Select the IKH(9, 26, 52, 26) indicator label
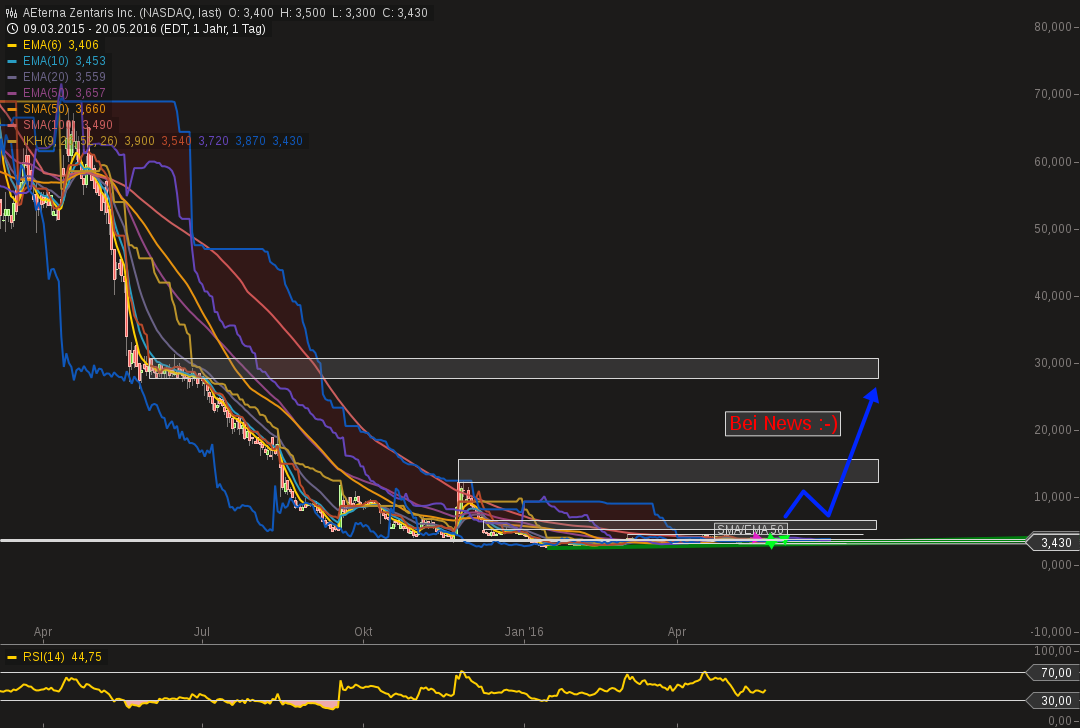 70,141
